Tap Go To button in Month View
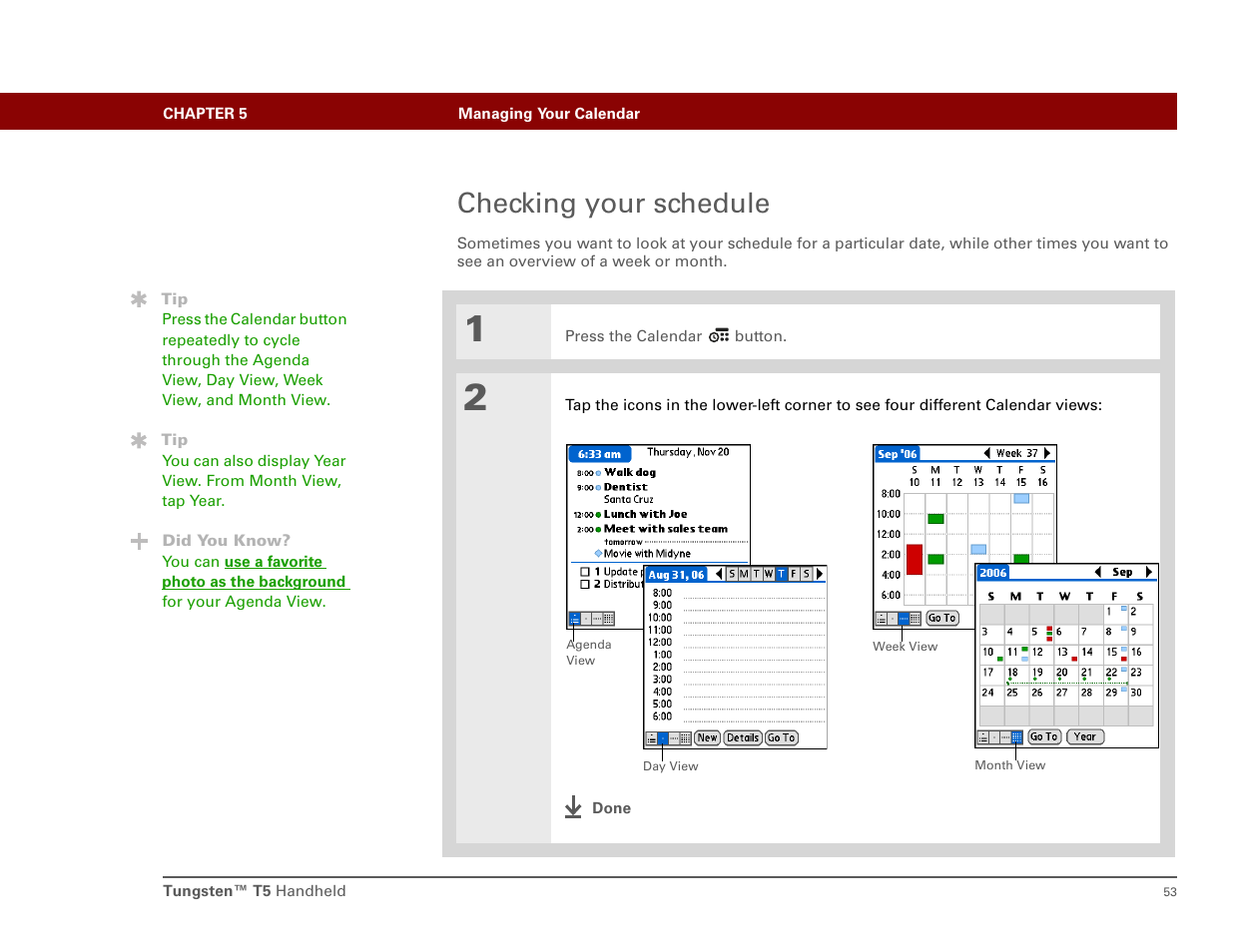 pos(1044,737)
